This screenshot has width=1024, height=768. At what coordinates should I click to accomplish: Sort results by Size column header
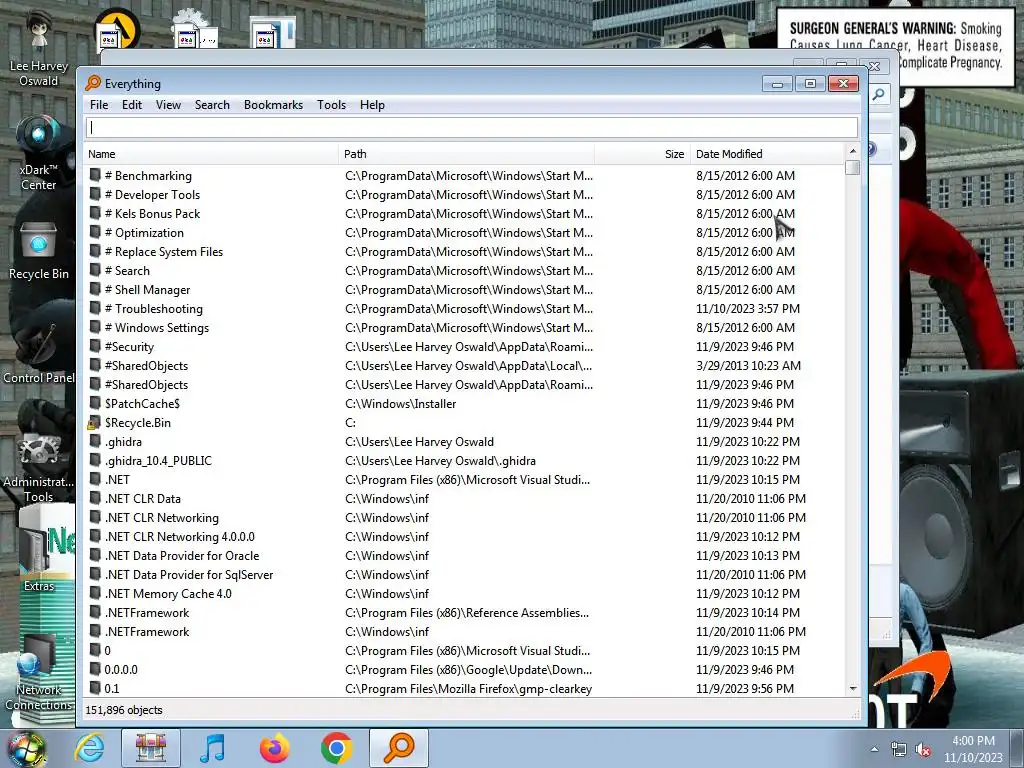(642, 154)
